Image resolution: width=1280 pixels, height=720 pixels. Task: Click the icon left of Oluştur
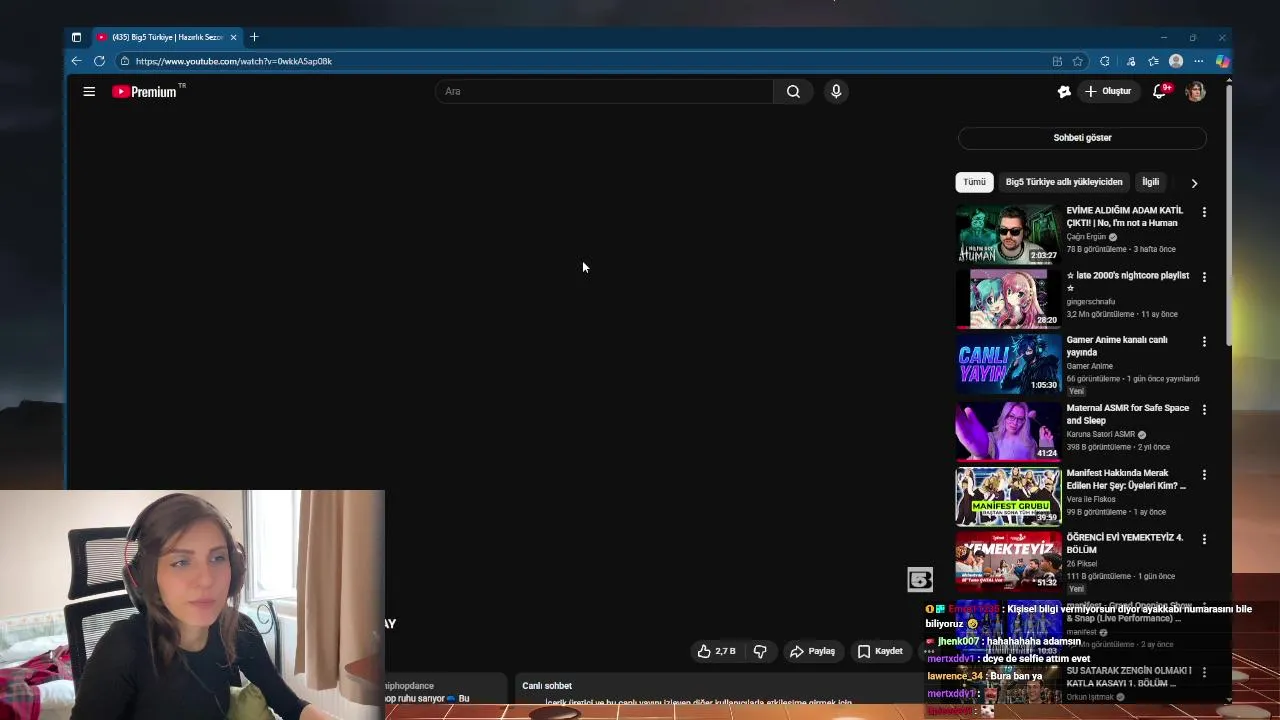point(1064,91)
